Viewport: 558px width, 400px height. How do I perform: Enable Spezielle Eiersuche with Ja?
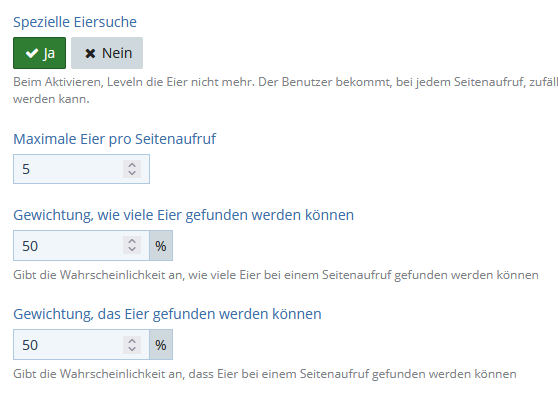40,53
